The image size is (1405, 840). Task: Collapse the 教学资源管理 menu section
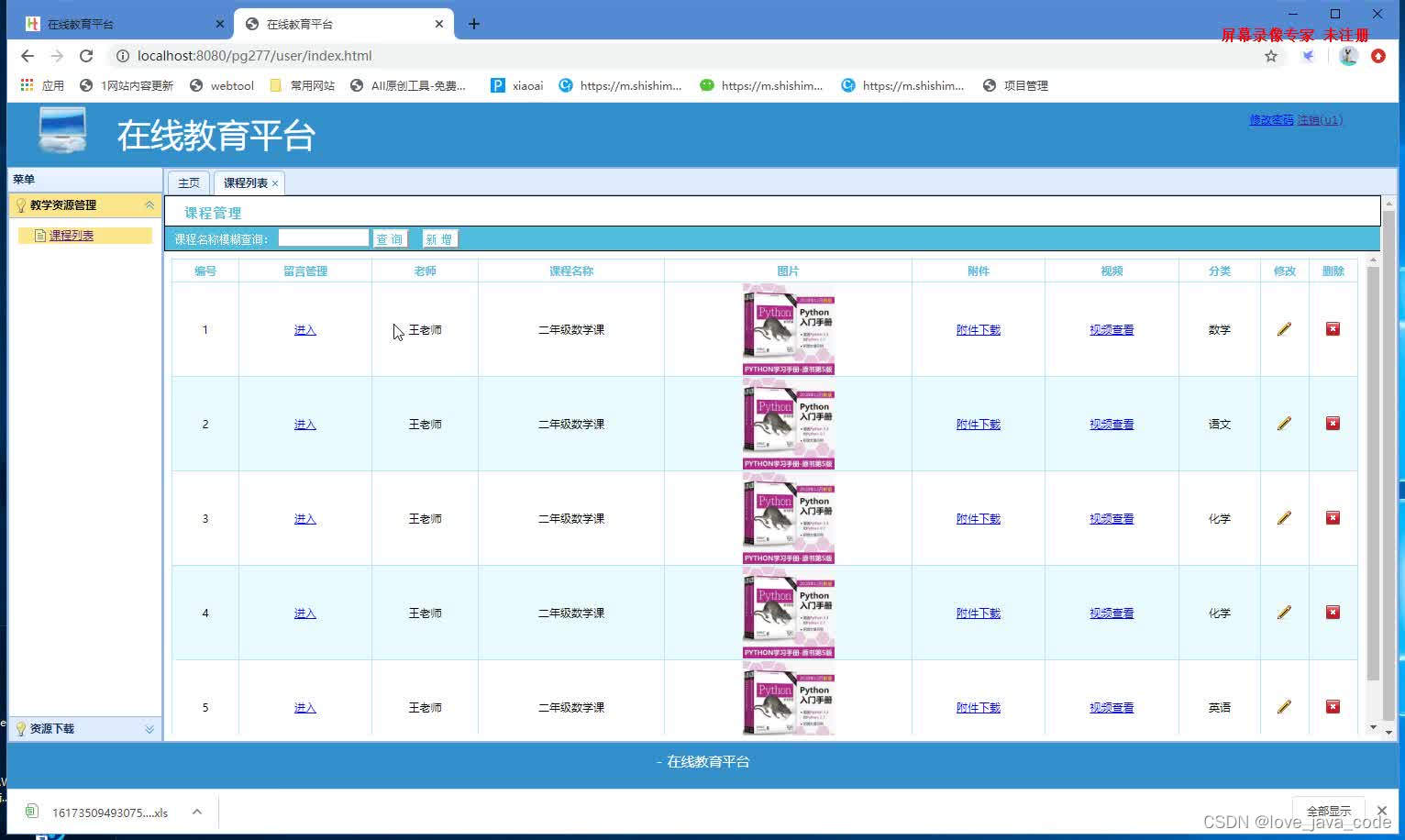coord(149,205)
